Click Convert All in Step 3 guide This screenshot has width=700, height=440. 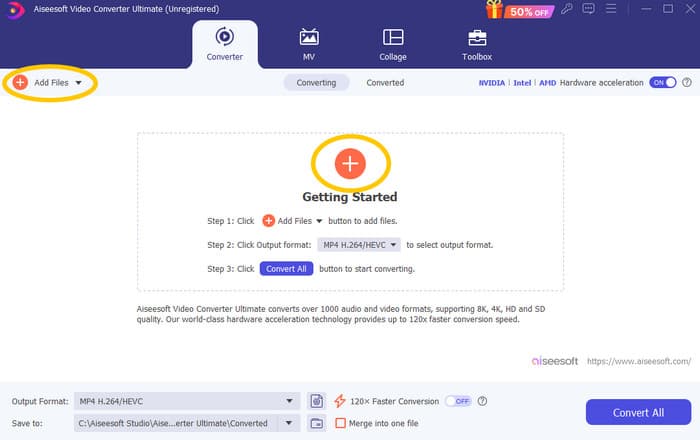(x=286, y=269)
